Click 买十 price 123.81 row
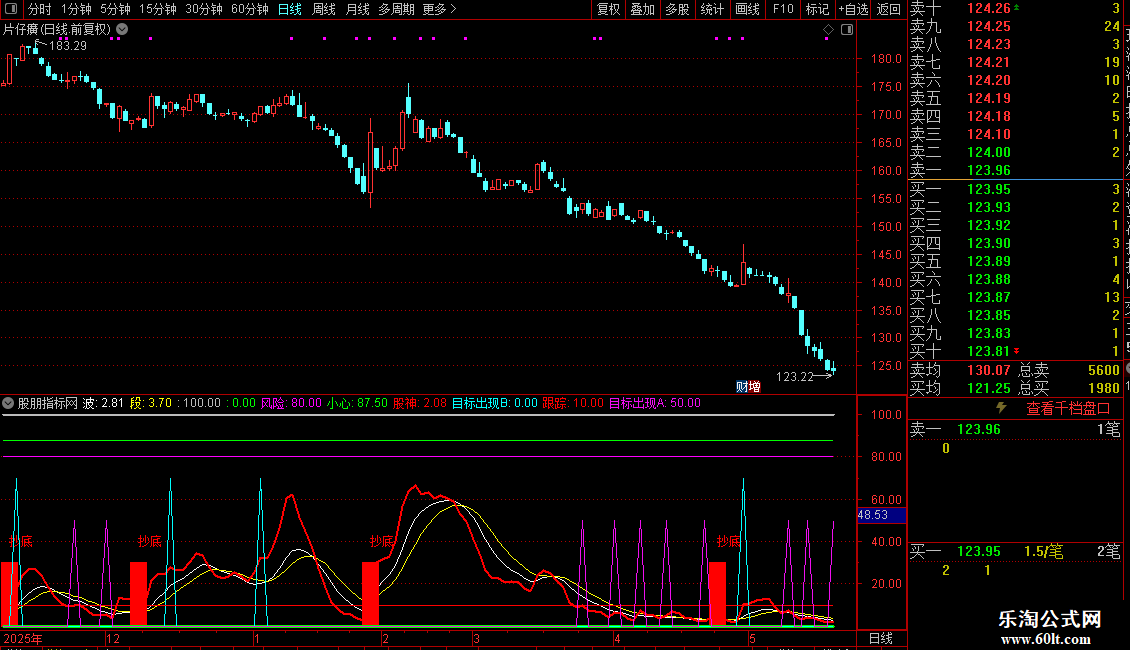The height and width of the screenshot is (650, 1130). (989, 351)
